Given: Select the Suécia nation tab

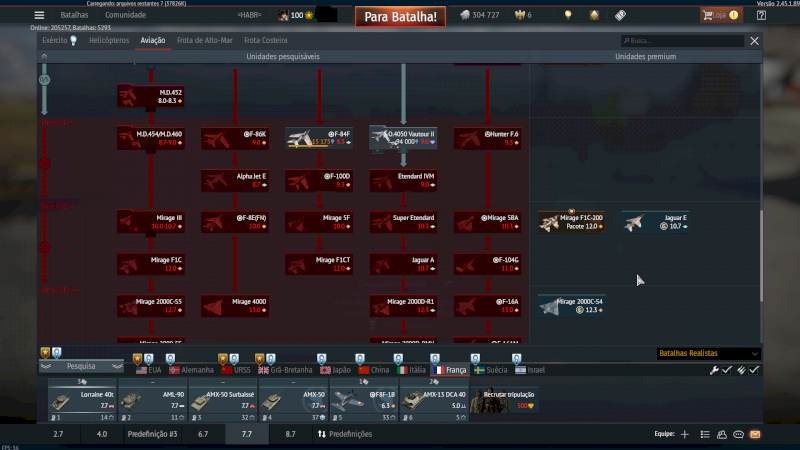Looking at the screenshot, I should pyautogui.click(x=490, y=370).
